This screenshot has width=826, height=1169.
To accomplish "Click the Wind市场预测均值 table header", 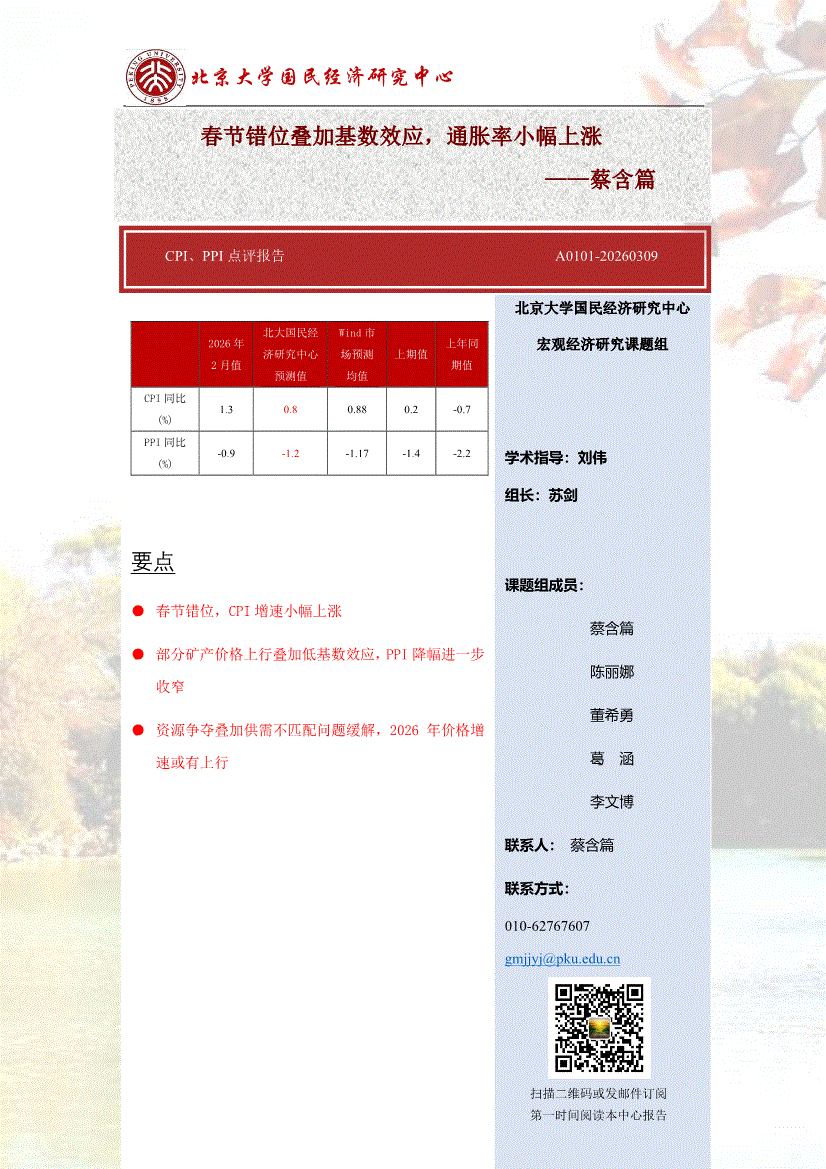I will (357, 354).
